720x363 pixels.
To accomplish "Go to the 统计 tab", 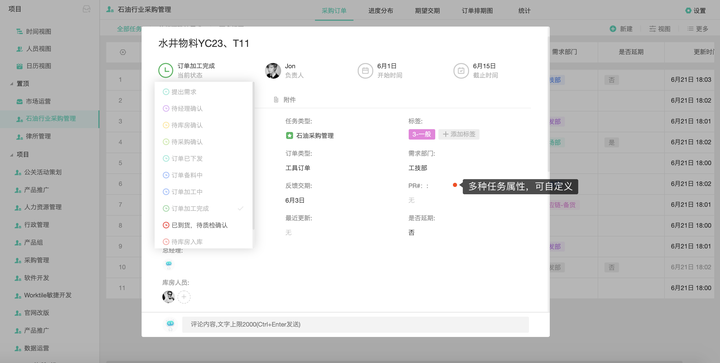I will (x=524, y=11).
